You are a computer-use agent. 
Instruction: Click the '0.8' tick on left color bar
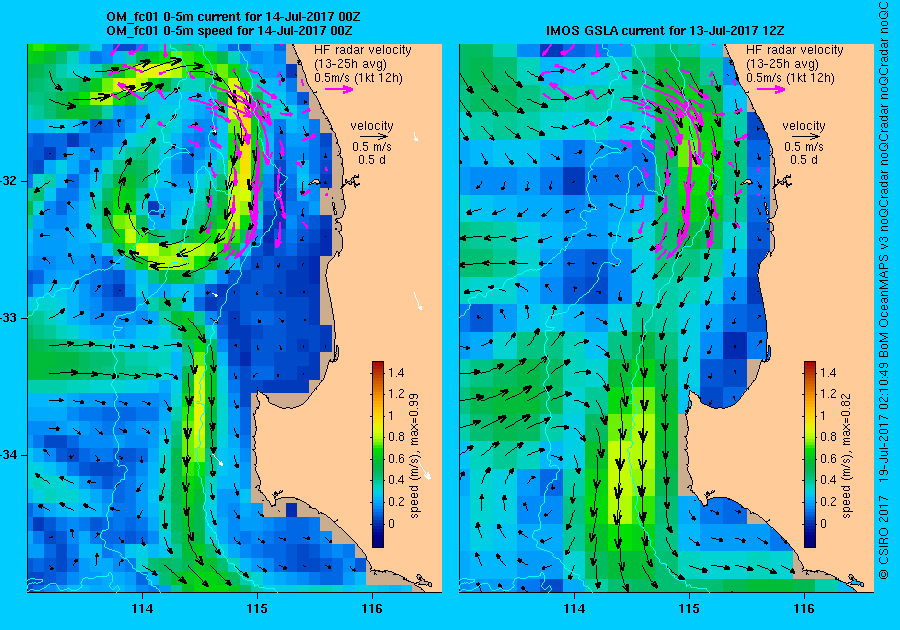pos(396,437)
